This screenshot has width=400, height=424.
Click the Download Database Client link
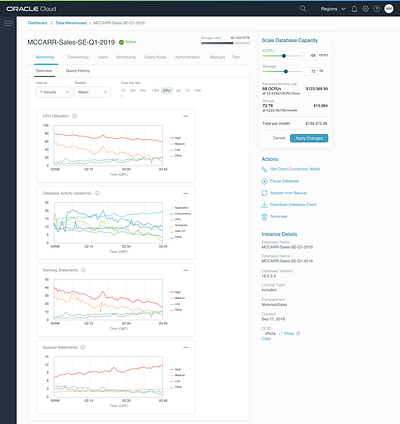pyautogui.click(x=293, y=205)
